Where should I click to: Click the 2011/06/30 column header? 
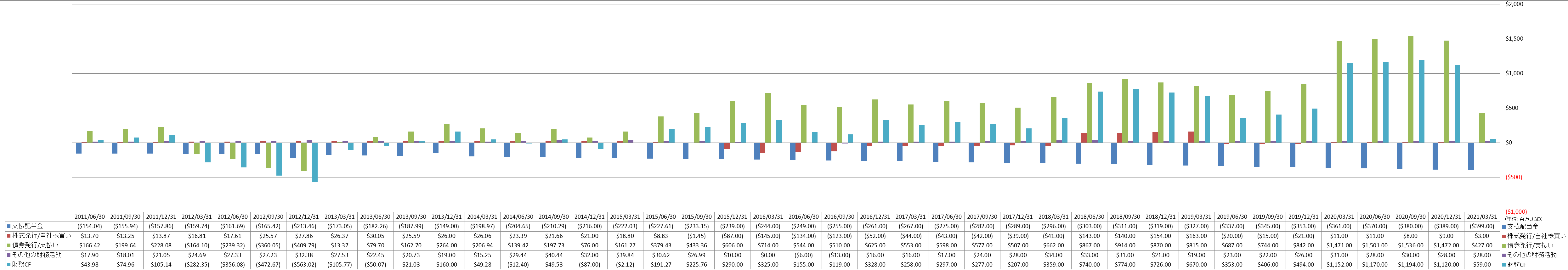point(90,217)
